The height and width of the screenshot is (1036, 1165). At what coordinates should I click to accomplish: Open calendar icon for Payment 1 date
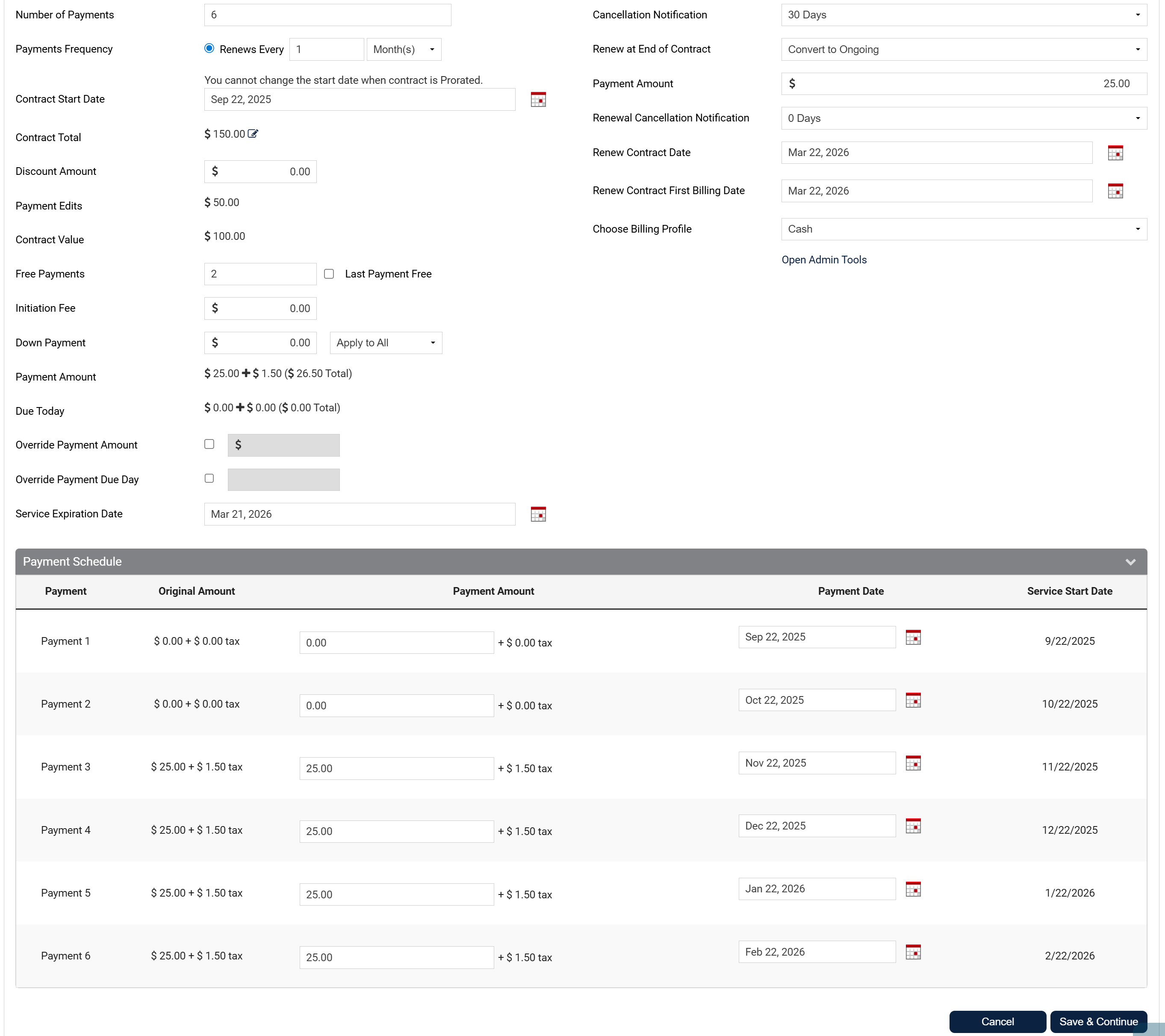click(913, 638)
